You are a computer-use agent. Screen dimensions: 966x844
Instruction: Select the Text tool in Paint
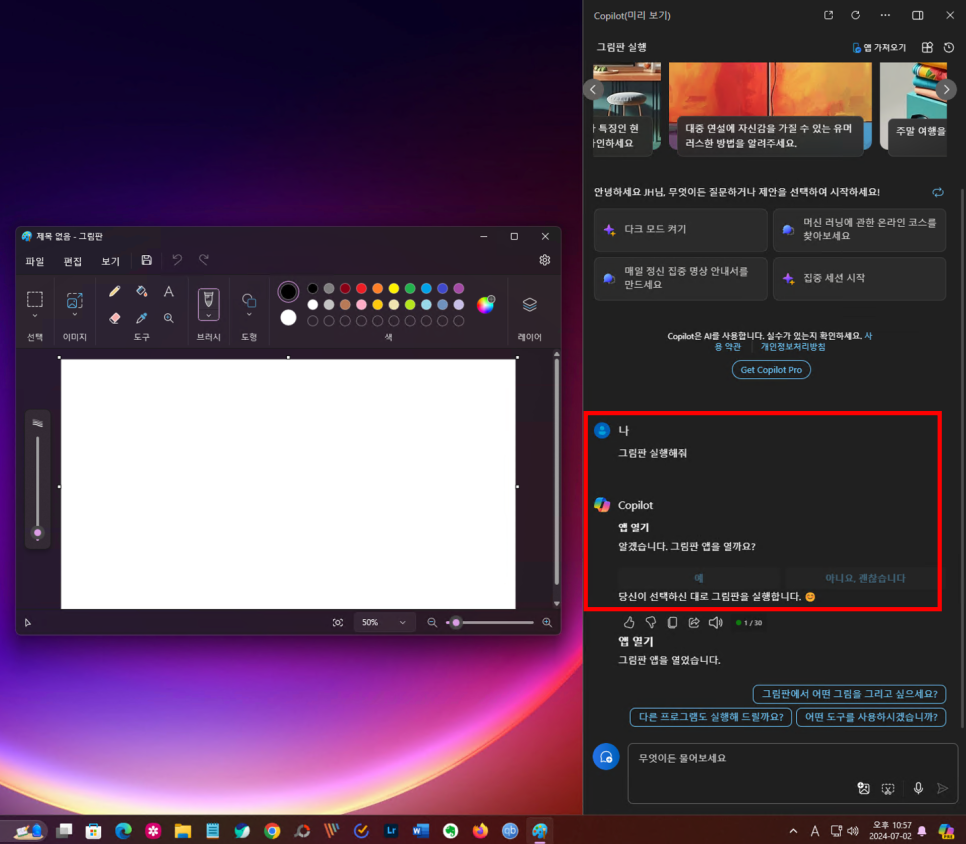(168, 291)
